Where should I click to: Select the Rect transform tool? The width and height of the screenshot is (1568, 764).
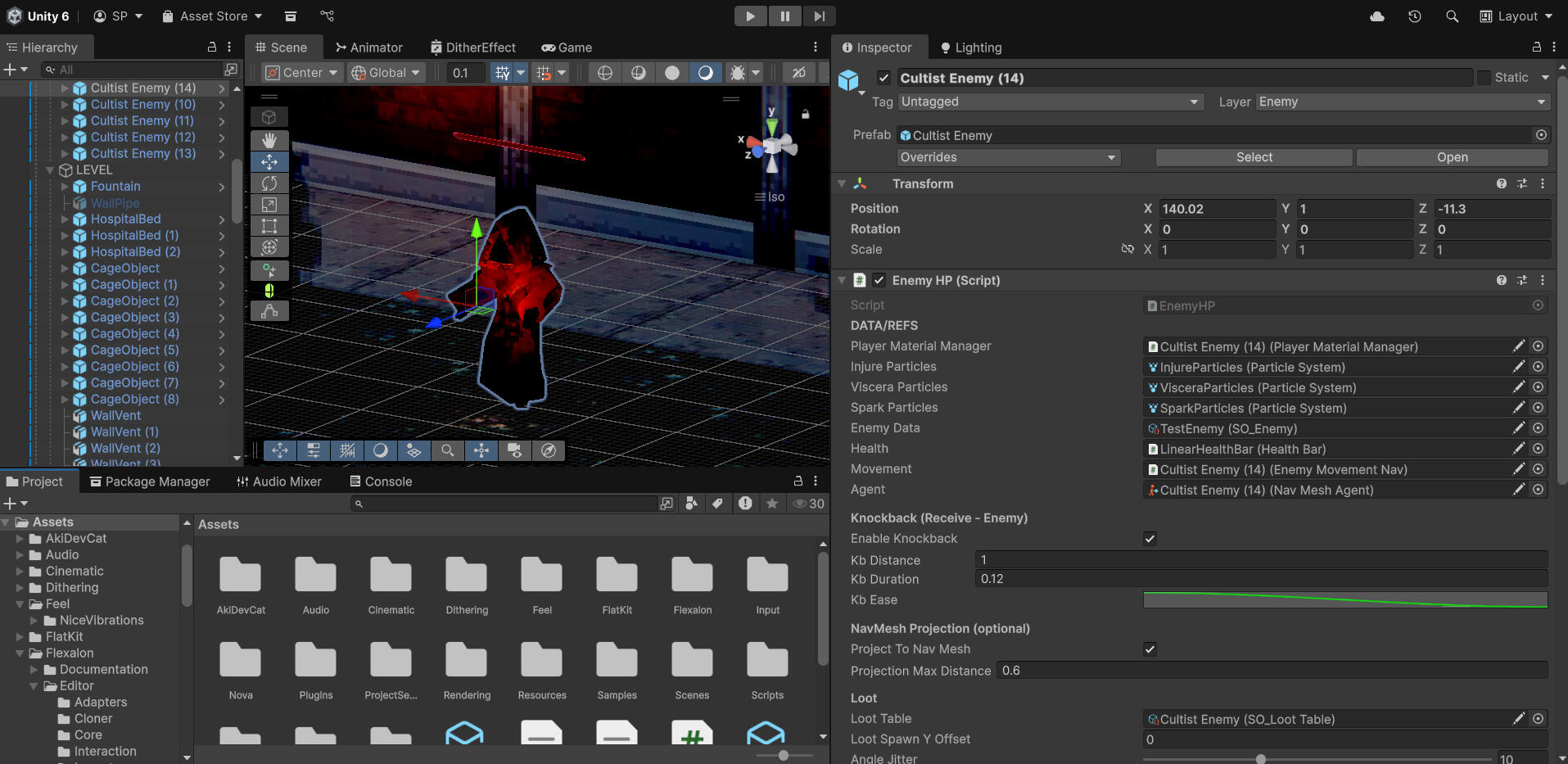269,226
